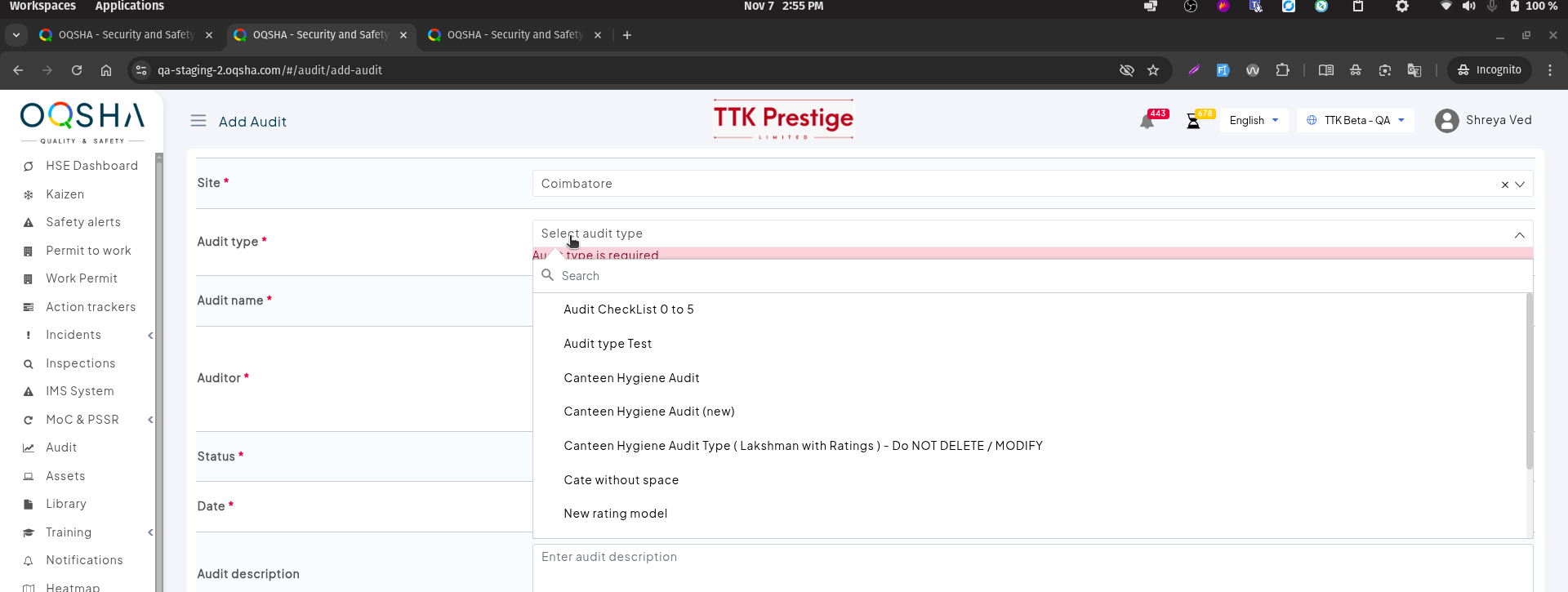Click the audit description text area
This screenshot has height=592, width=1568.
(1032, 567)
